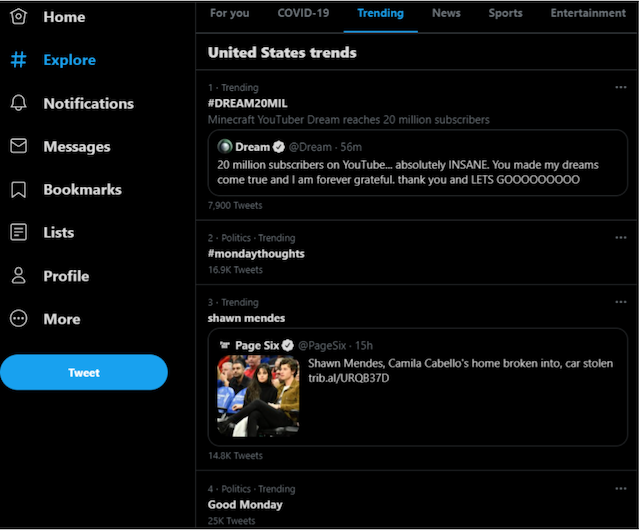Open Dream's 20 million subscribers tweet text
The height and width of the screenshot is (530, 640).
pos(408,172)
